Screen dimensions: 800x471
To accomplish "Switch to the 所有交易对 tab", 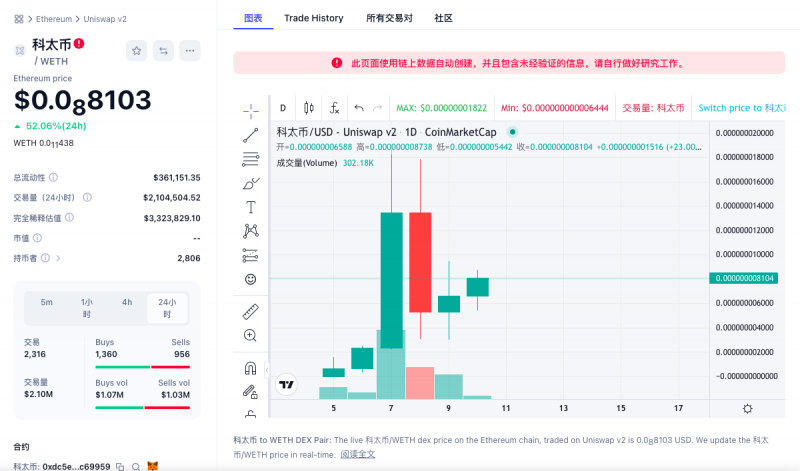I will pos(389,18).
